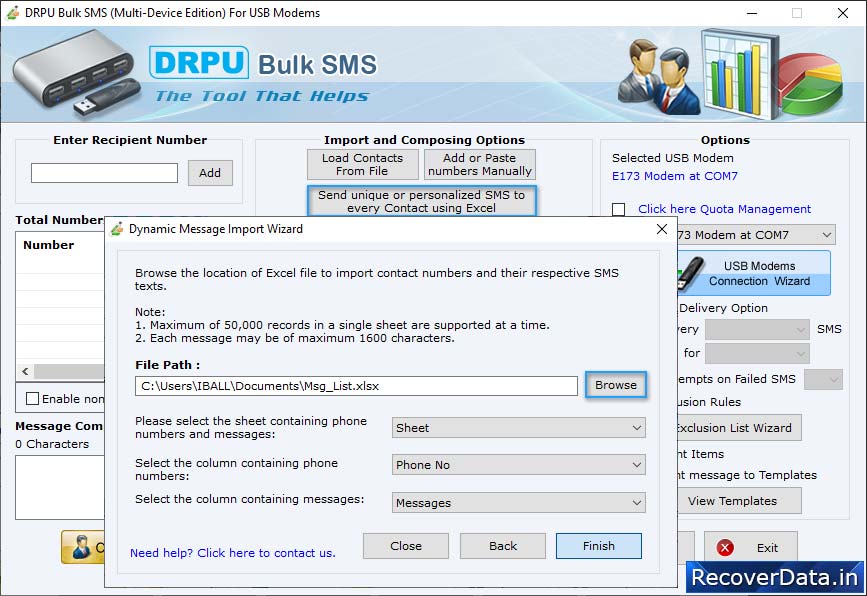Screen dimensions: 867x596
Task: Focus the File Path text field
Action: (x=356, y=386)
